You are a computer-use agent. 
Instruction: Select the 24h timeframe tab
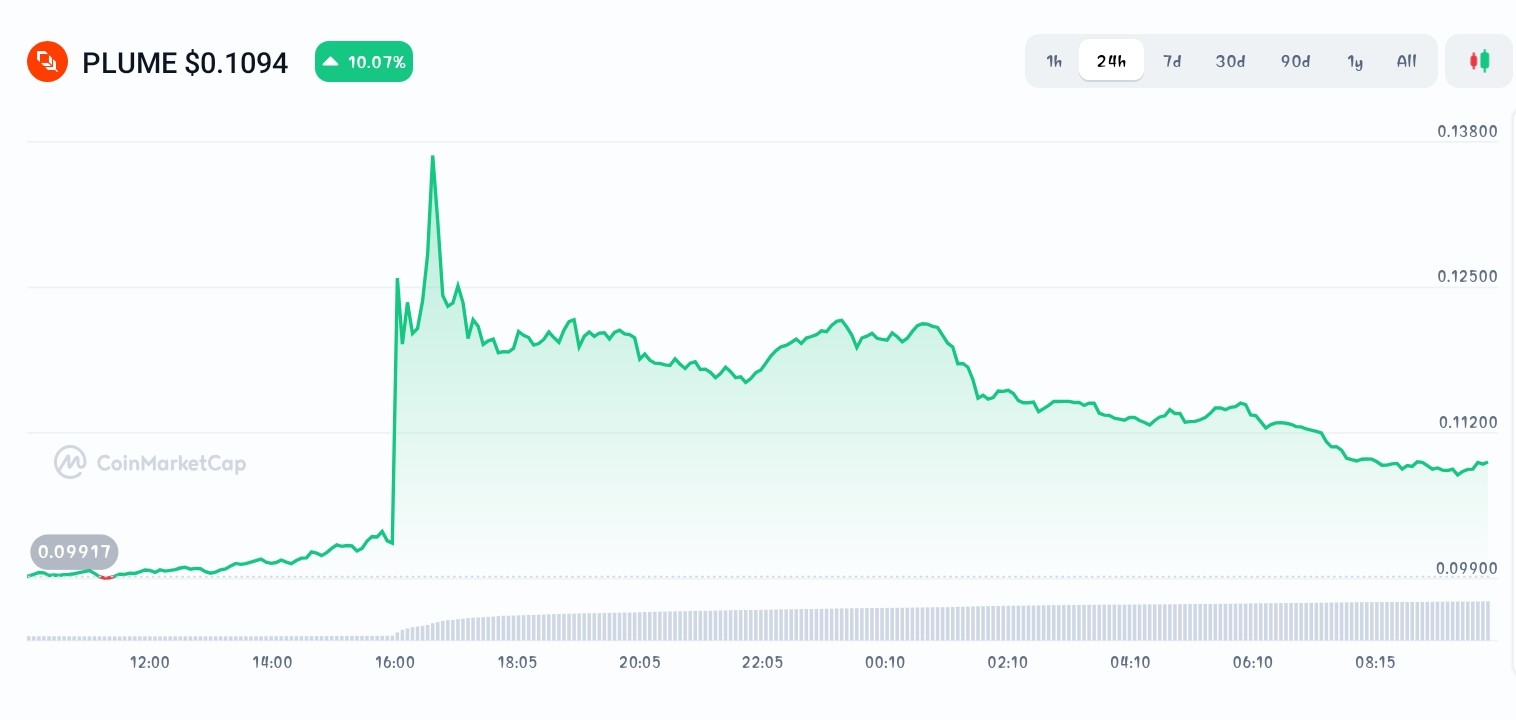1111,61
